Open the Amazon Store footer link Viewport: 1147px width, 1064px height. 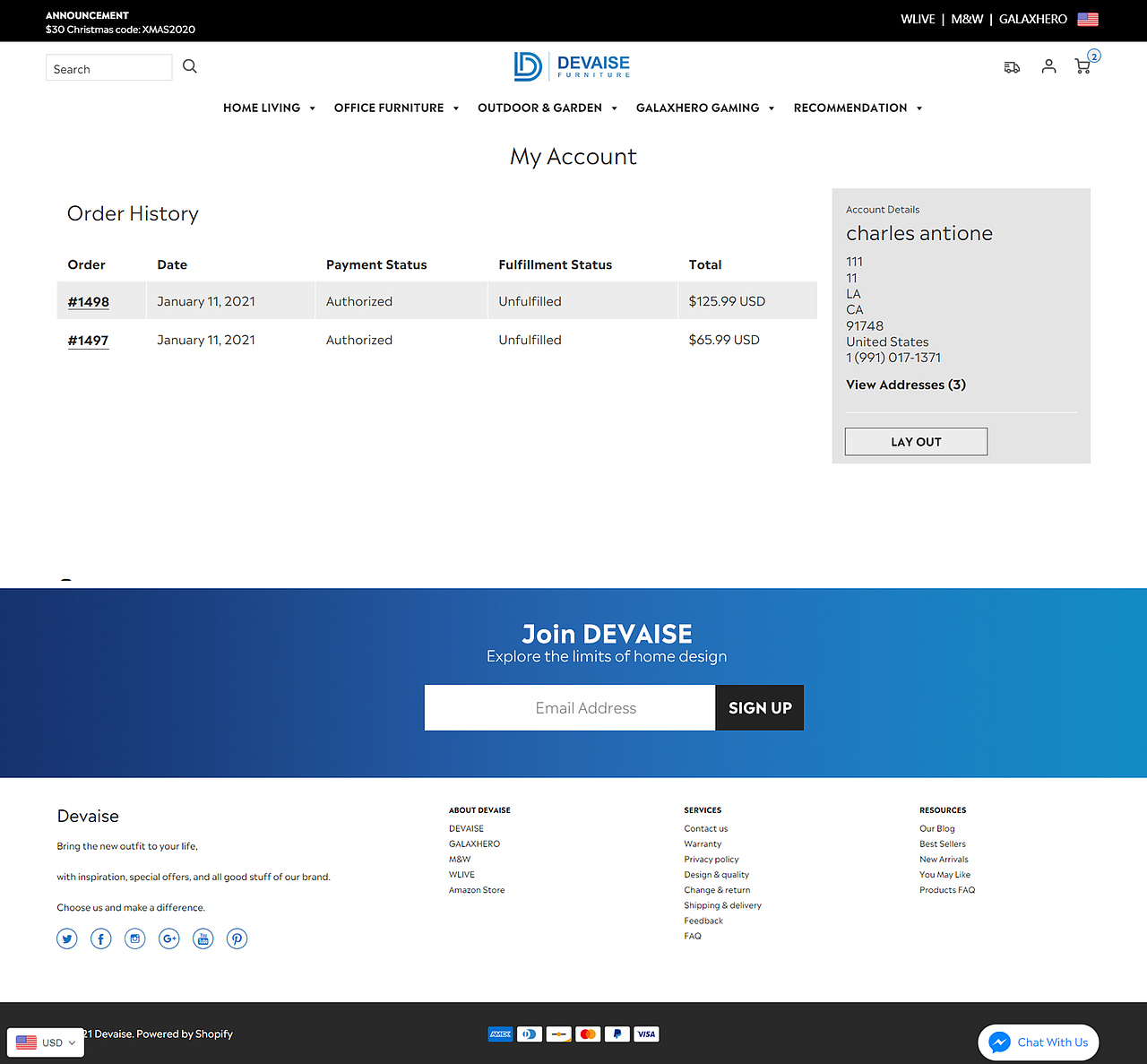[x=477, y=890]
